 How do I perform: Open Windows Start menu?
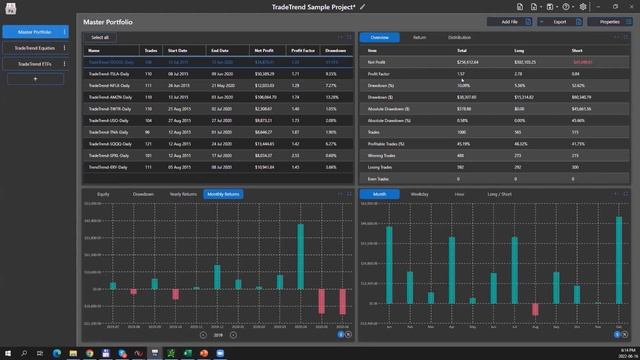click(x=8, y=353)
